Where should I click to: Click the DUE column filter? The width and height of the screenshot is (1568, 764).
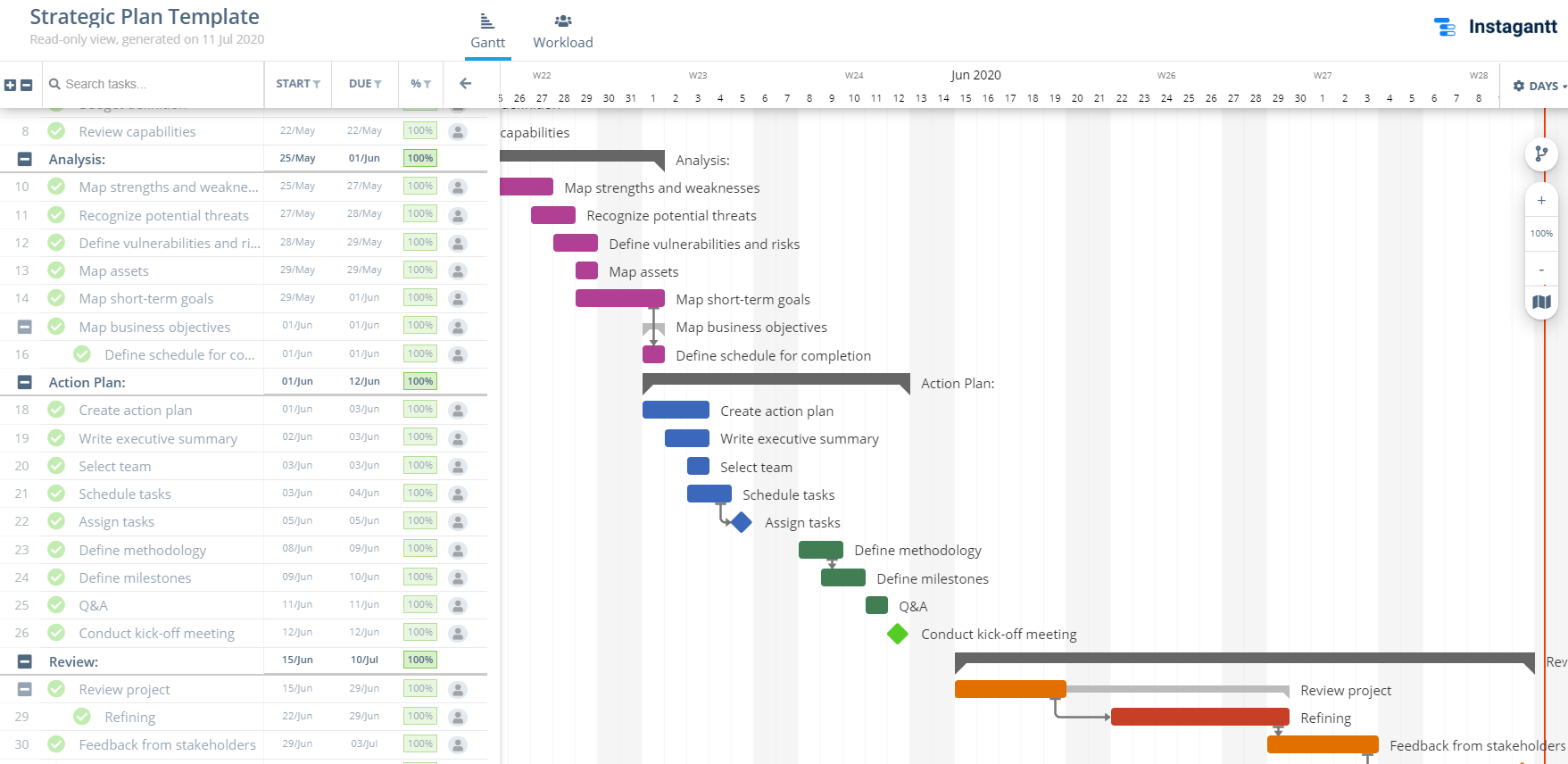pos(365,84)
